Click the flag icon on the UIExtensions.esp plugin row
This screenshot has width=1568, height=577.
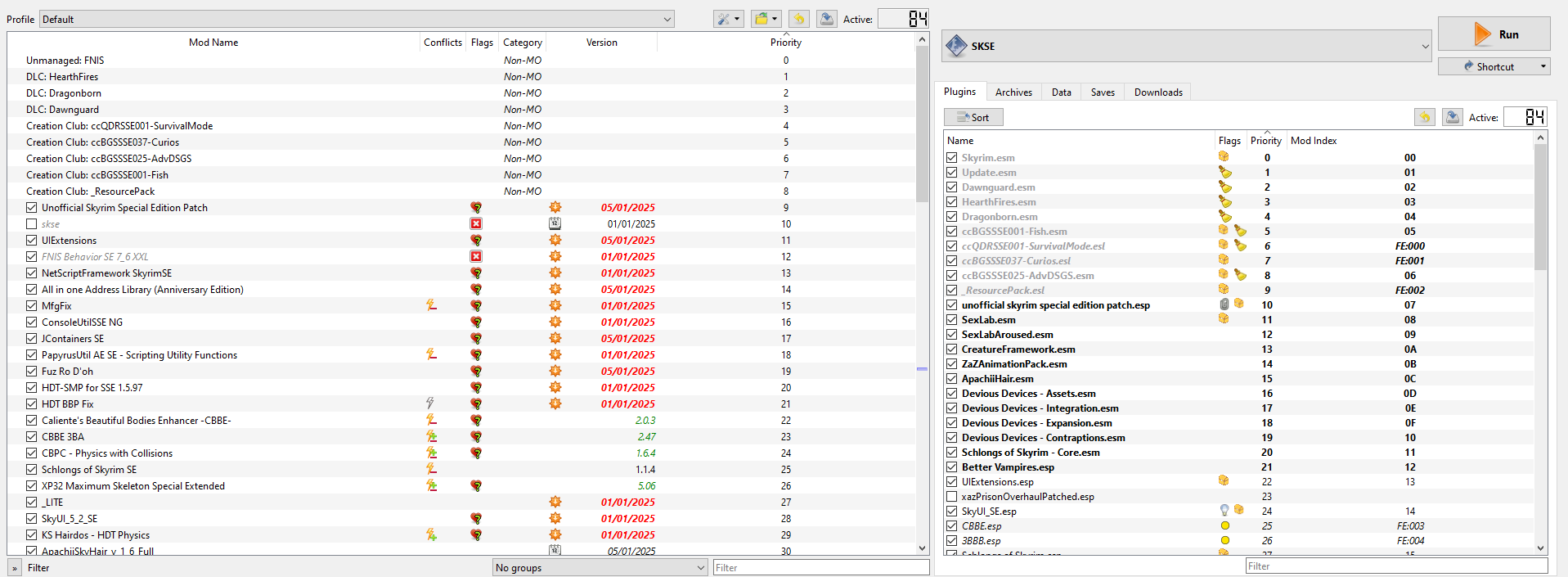(1224, 481)
